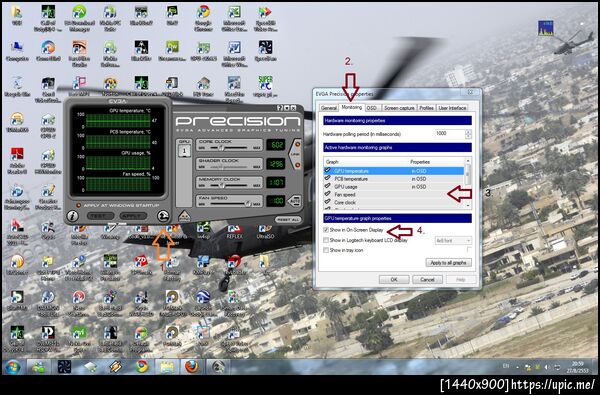The height and width of the screenshot is (395, 600).
Task: Toggle the GPU temperature graph checkmark
Action: point(328,171)
